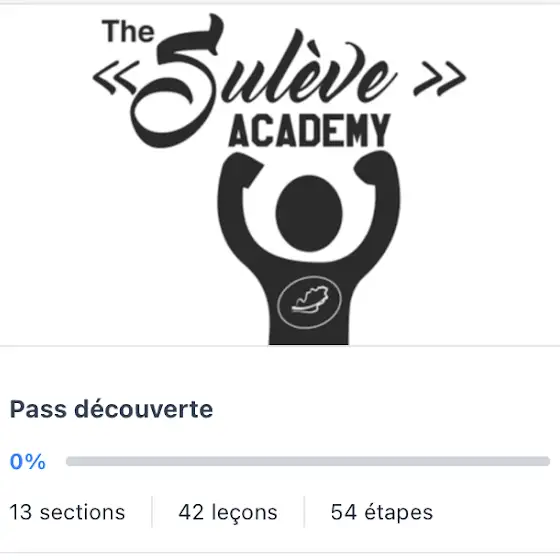The width and height of the screenshot is (560, 560).
Task: Click the figure's torso below the emblem
Action: coord(309,336)
